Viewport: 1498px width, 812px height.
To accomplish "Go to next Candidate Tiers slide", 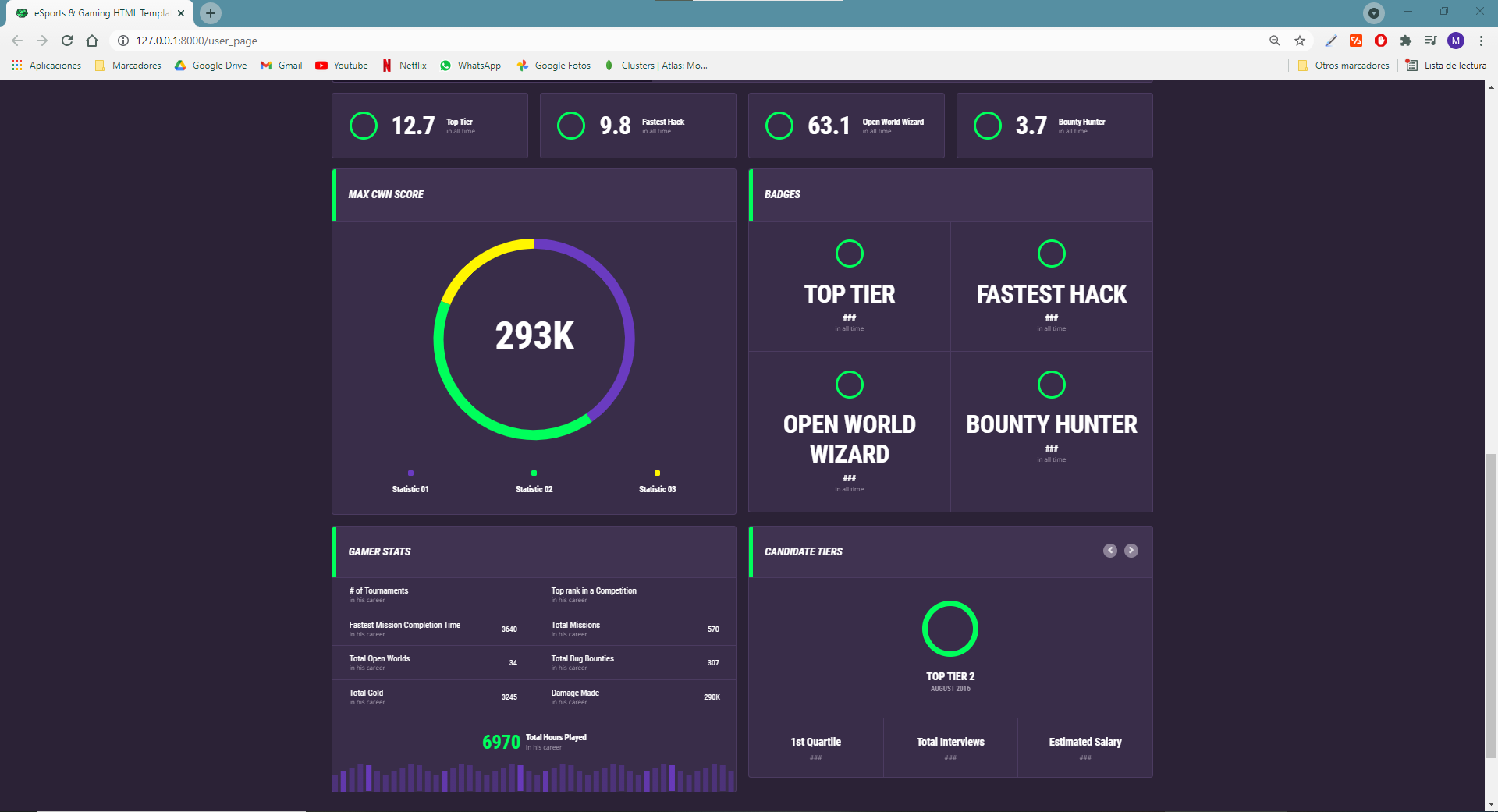I will coord(1131,551).
